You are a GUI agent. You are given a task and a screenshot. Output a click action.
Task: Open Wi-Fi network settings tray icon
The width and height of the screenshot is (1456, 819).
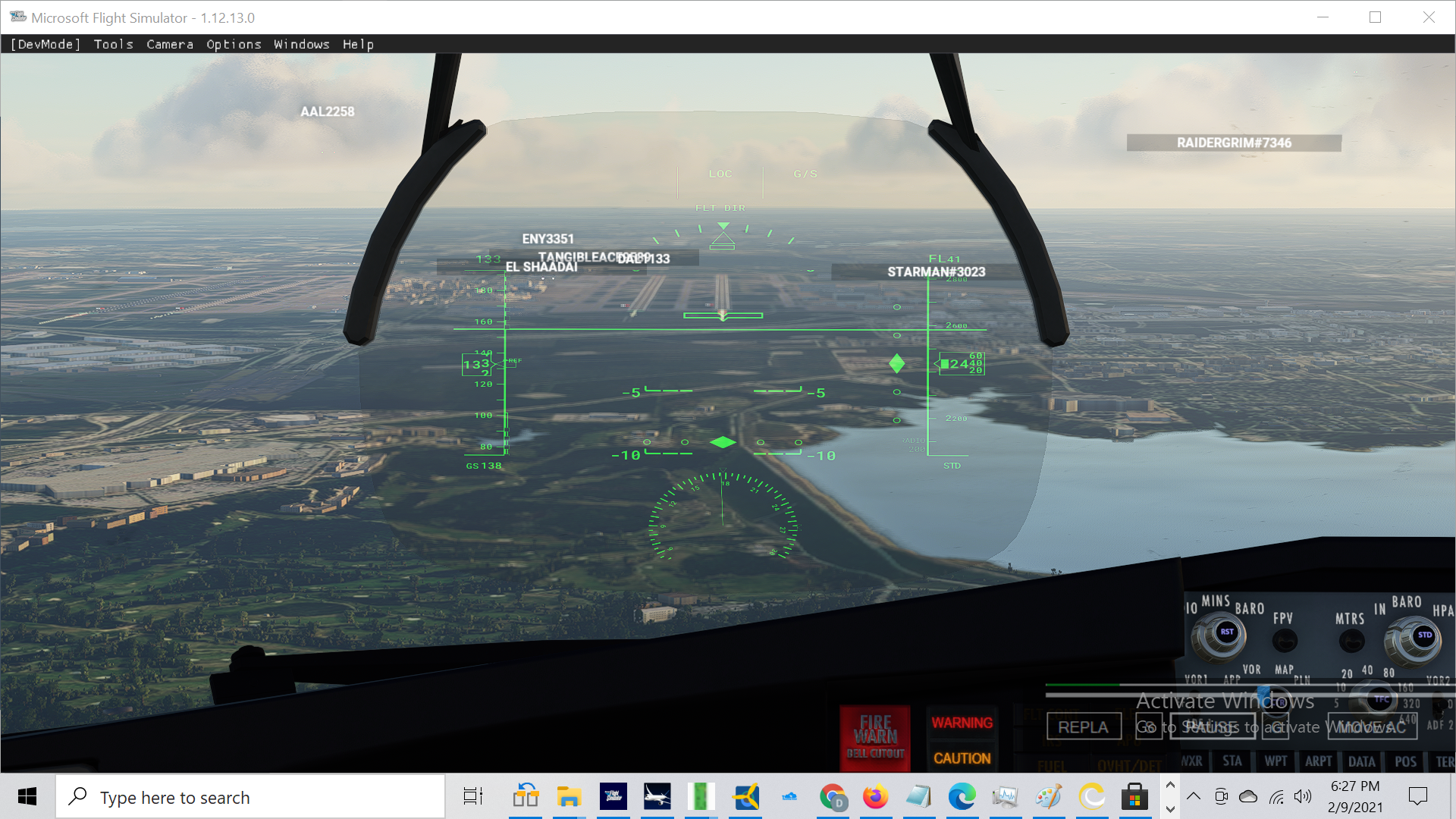pyautogui.click(x=1277, y=796)
